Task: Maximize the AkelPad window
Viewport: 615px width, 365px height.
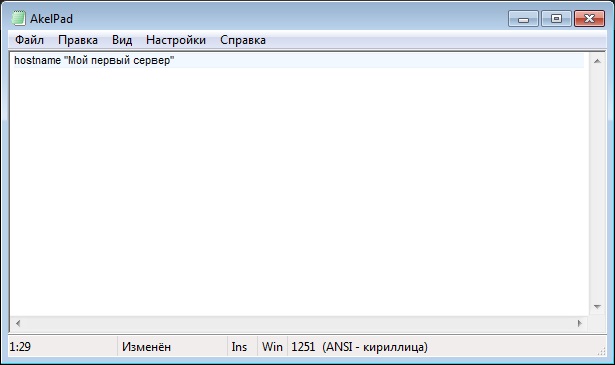Action: click(x=556, y=18)
